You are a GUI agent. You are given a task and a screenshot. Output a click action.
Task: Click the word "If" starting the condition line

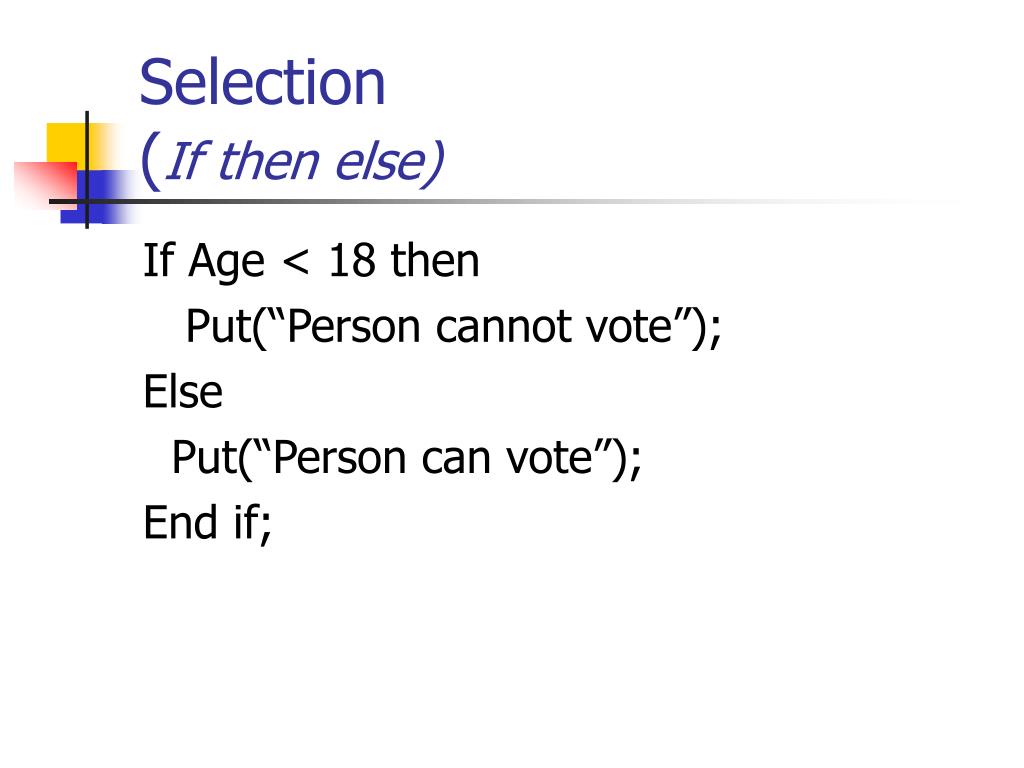(159, 262)
